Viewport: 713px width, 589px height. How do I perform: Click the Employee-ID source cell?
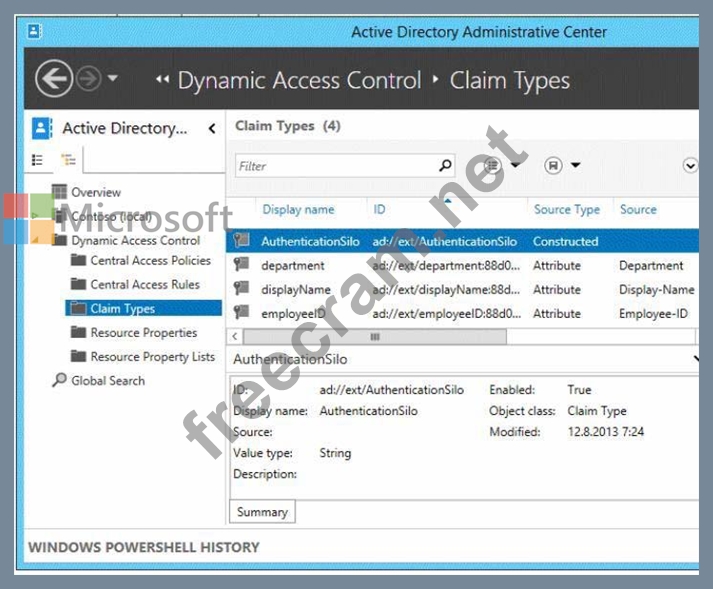[653, 313]
